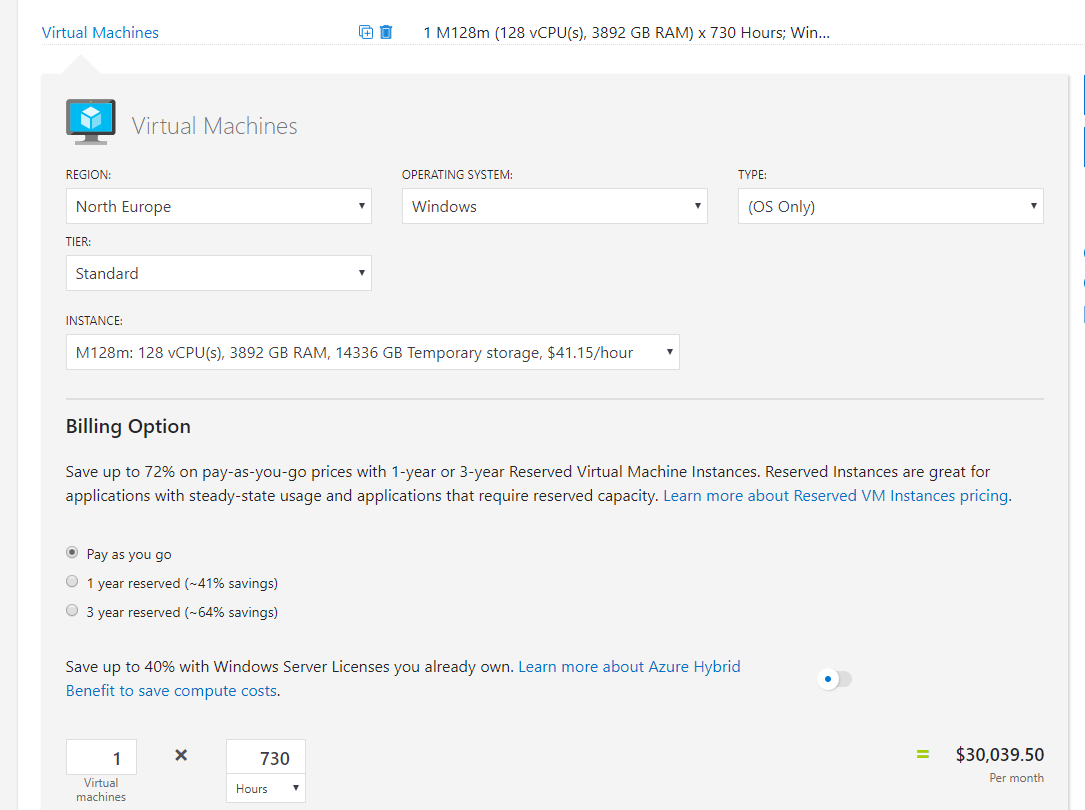Click the Virtual Machines monitor icon
This screenshot has height=810, width=1085.
click(x=91, y=121)
